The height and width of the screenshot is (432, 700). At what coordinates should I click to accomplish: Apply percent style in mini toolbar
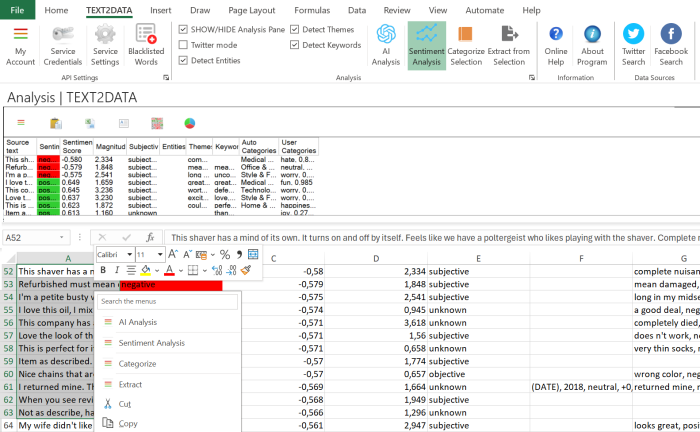(225, 254)
